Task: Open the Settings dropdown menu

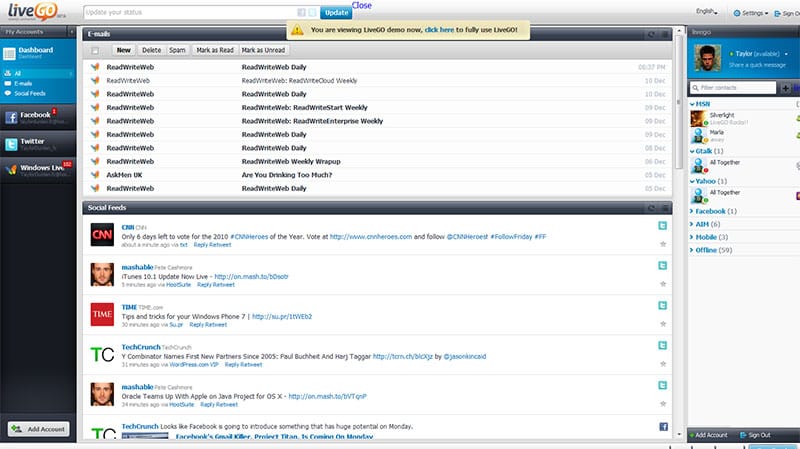Action: [750, 13]
